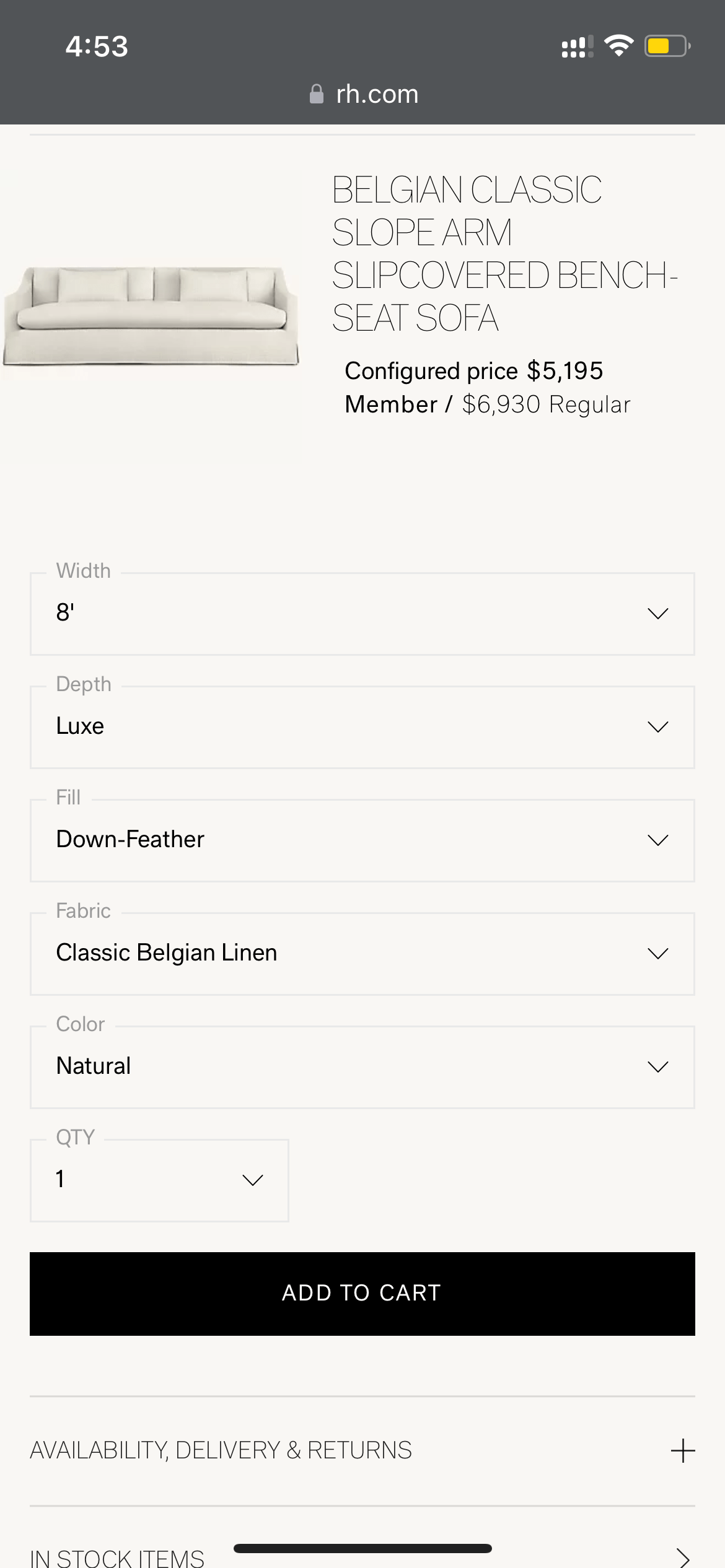Image resolution: width=725 pixels, height=1568 pixels.
Task: Open the Fabric dropdown Classic Belgian Linen
Action: click(x=362, y=953)
